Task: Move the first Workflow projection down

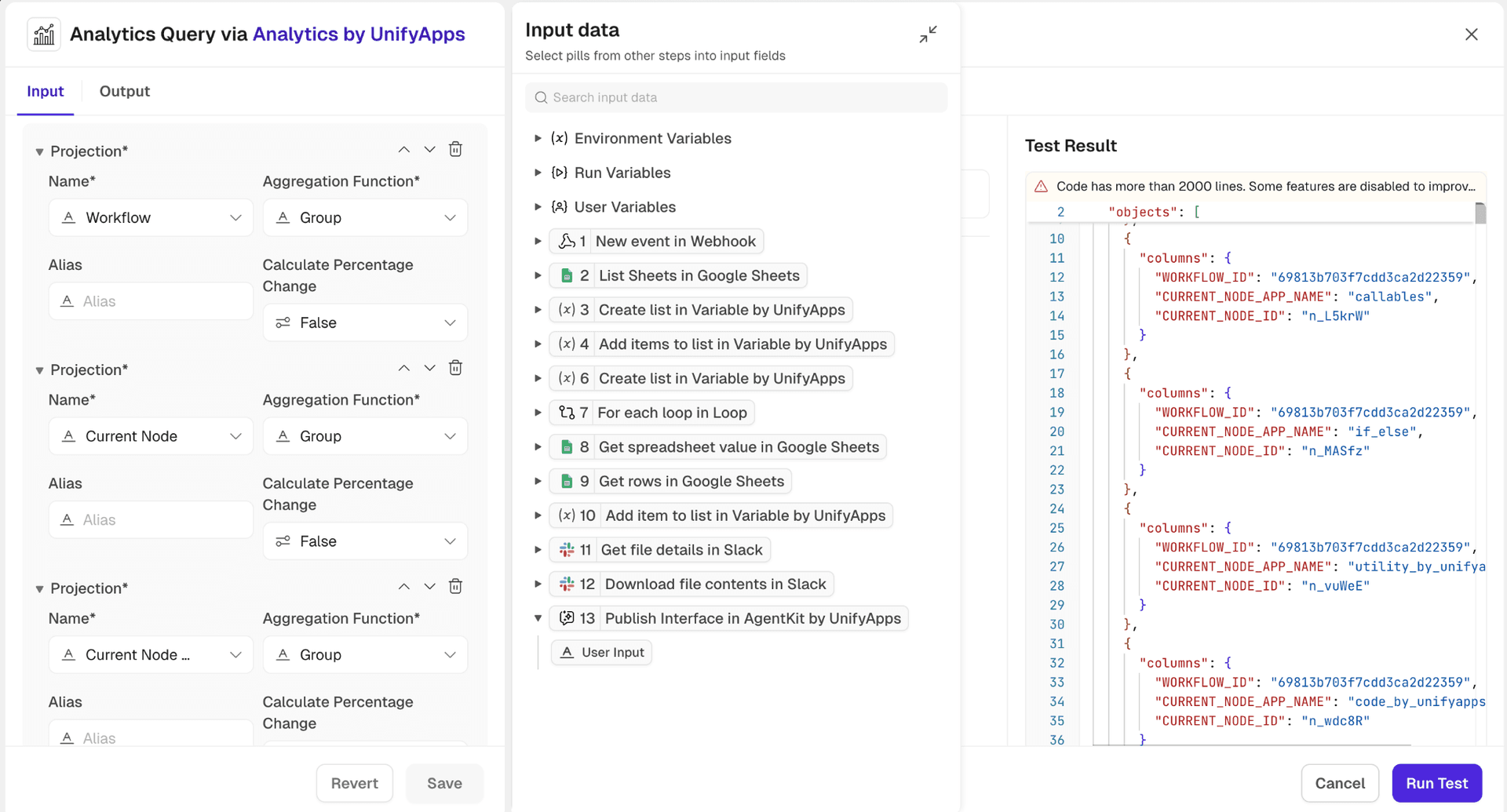Action: pos(429,149)
